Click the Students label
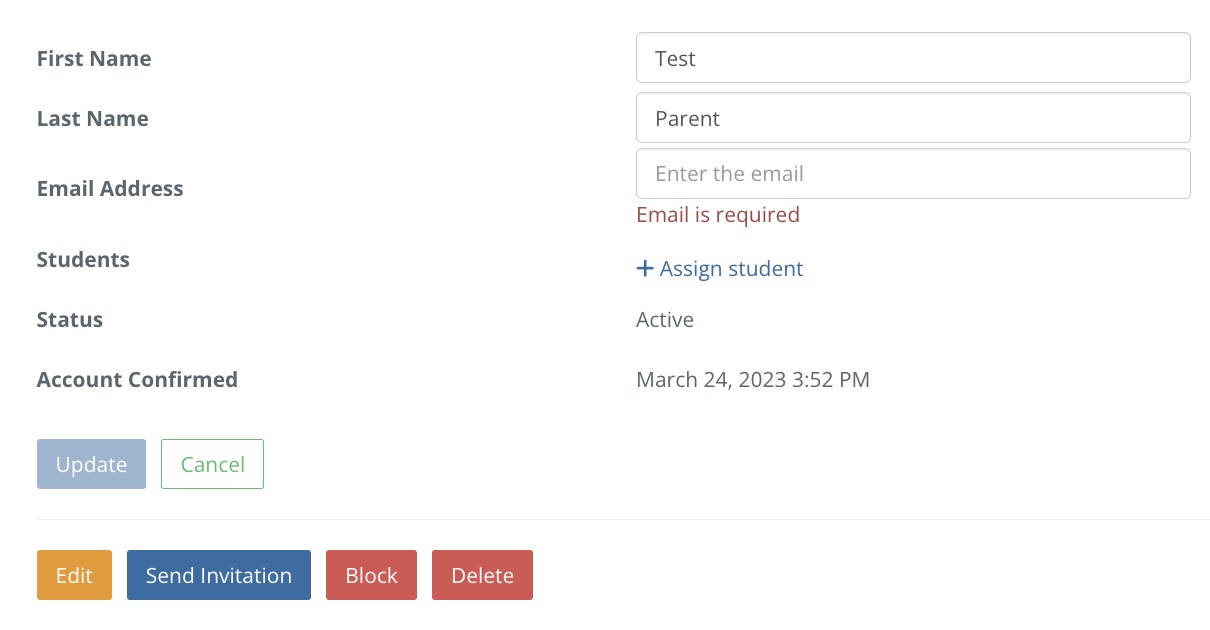This screenshot has height=630, width=1210. (83, 260)
